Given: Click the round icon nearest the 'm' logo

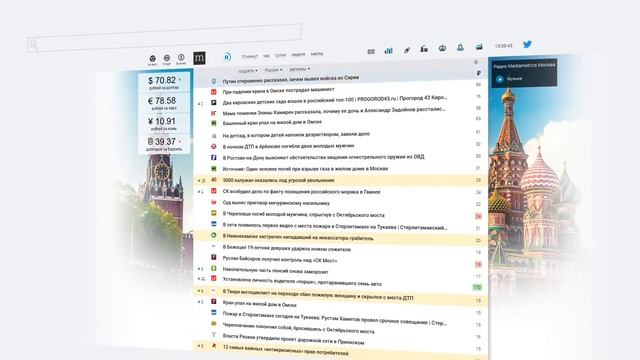Looking at the screenshot, I should coord(181,58).
